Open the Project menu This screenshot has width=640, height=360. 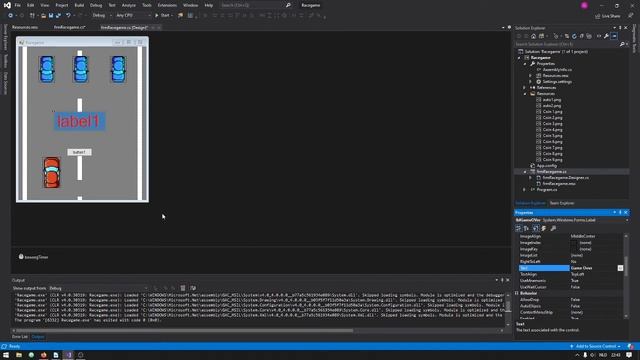(x=62, y=5)
